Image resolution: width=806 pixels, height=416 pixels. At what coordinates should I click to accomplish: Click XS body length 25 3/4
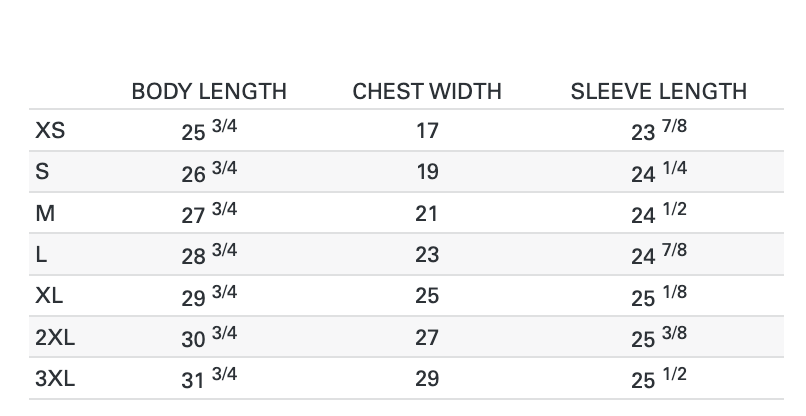(x=209, y=131)
